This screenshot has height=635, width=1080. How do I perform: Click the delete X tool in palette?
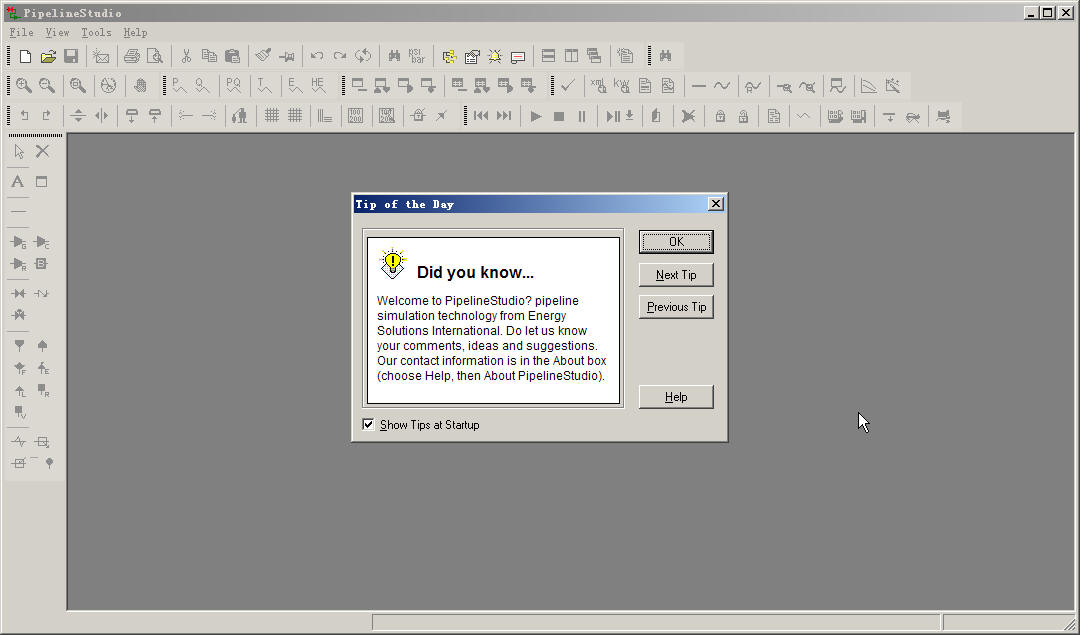43,152
